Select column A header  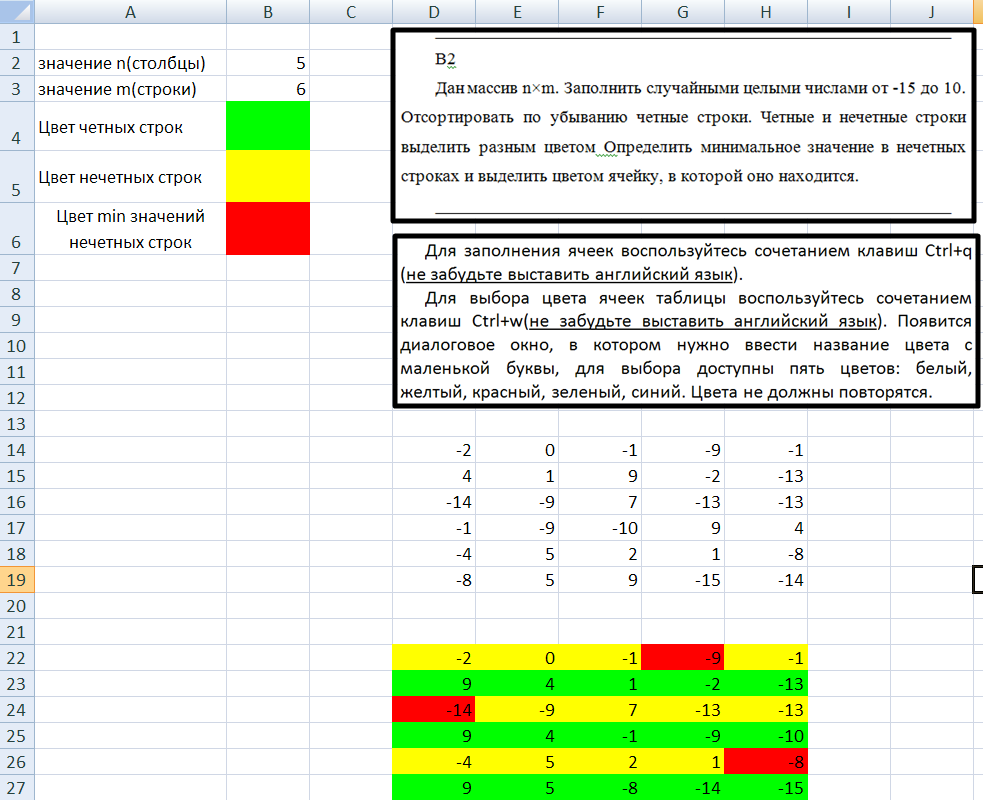130,11
